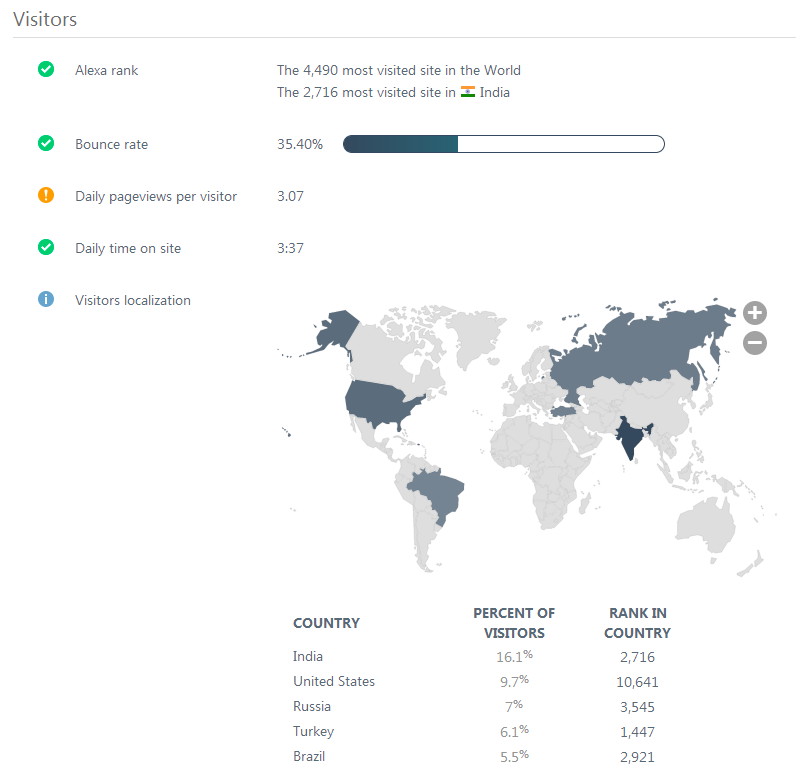Click the PERCENT OF VISITORS column header
796x773 pixels.
pyautogui.click(x=514, y=623)
